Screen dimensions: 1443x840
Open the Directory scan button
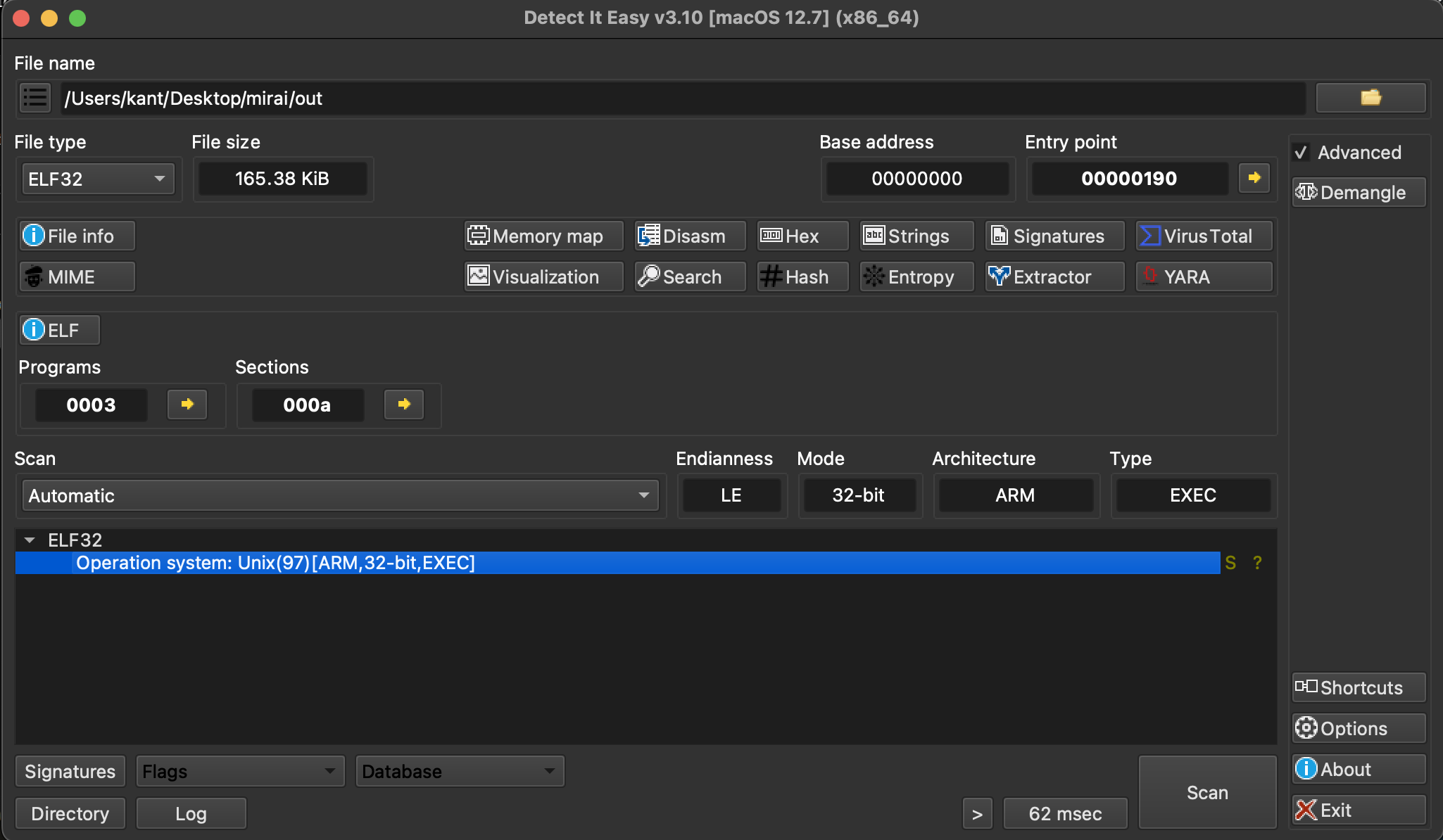click(x=70, y=813)
